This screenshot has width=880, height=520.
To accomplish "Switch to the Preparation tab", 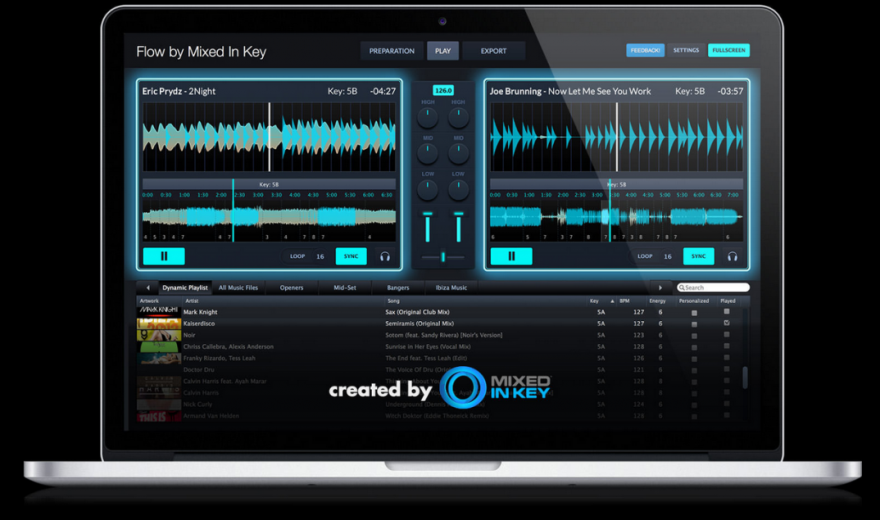I will (x=391, y=51).
